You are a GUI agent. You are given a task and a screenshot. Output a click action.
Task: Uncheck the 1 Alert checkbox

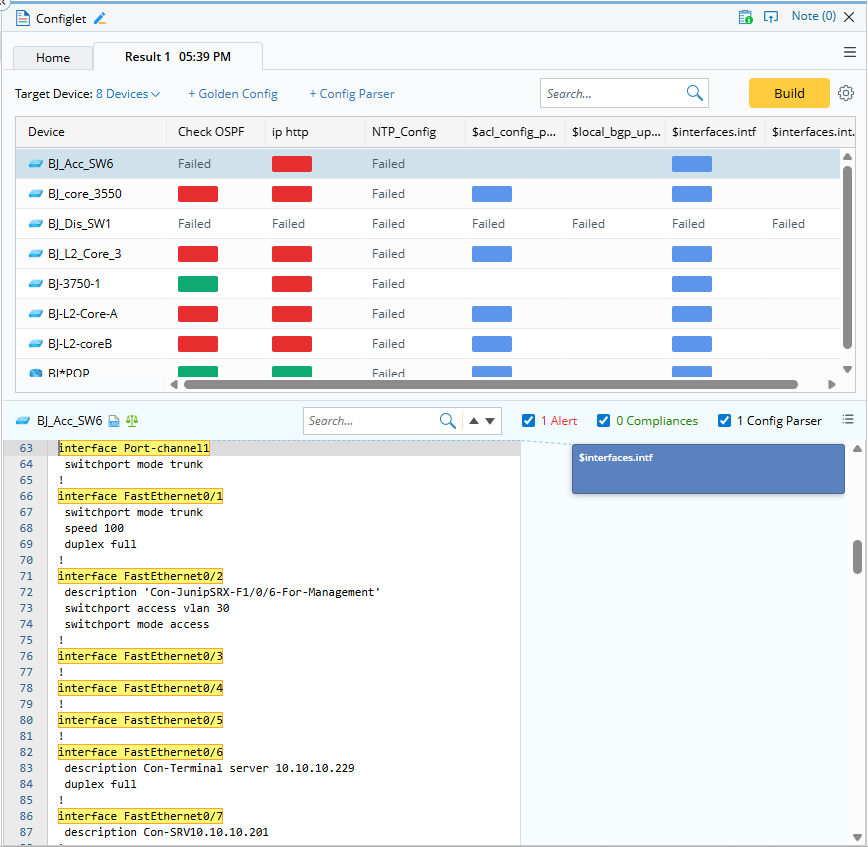528,421
